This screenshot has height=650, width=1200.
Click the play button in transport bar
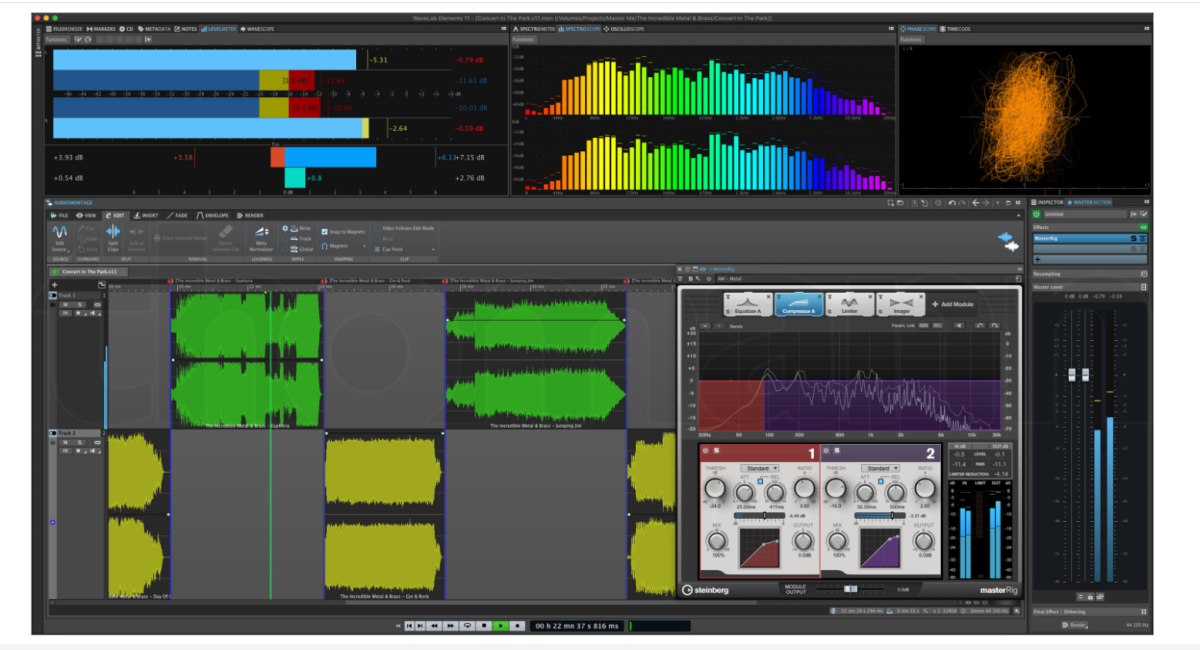(x=500, y=625)
